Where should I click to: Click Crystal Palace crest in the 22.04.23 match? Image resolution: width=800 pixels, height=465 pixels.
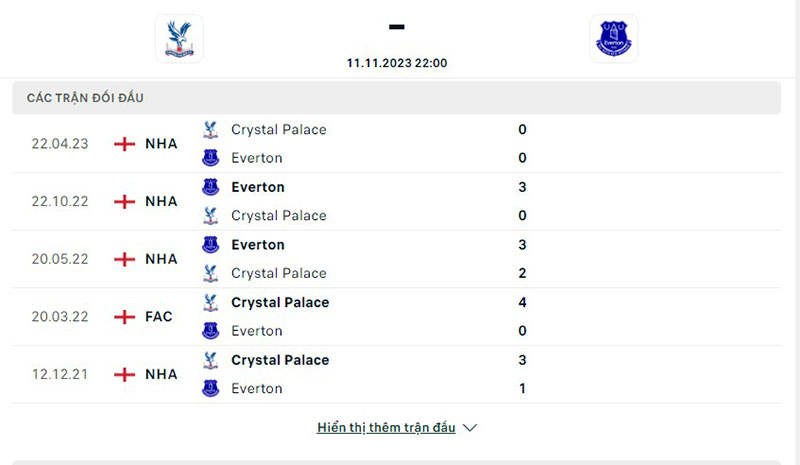210,130
